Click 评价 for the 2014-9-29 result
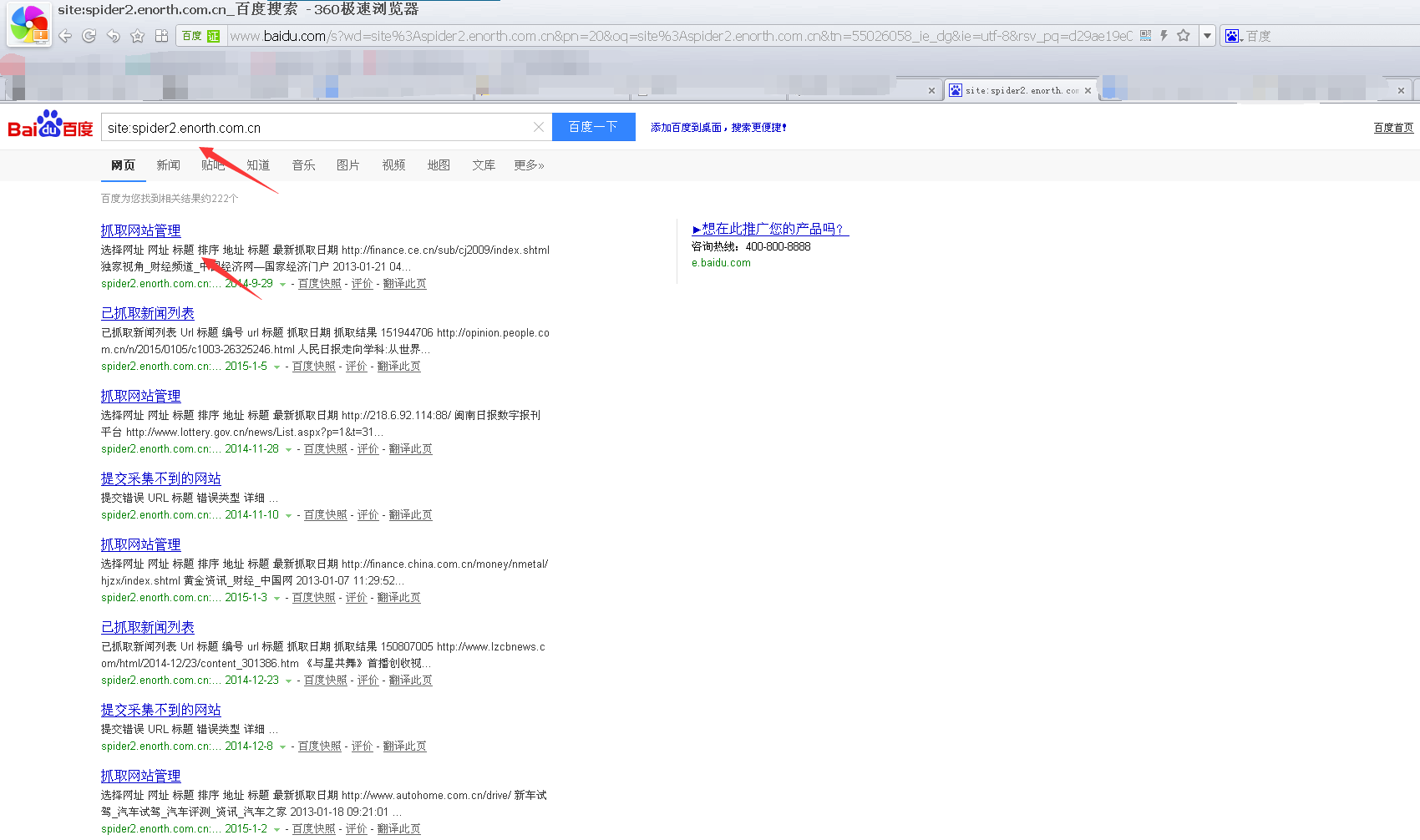 tap(362, 284)
